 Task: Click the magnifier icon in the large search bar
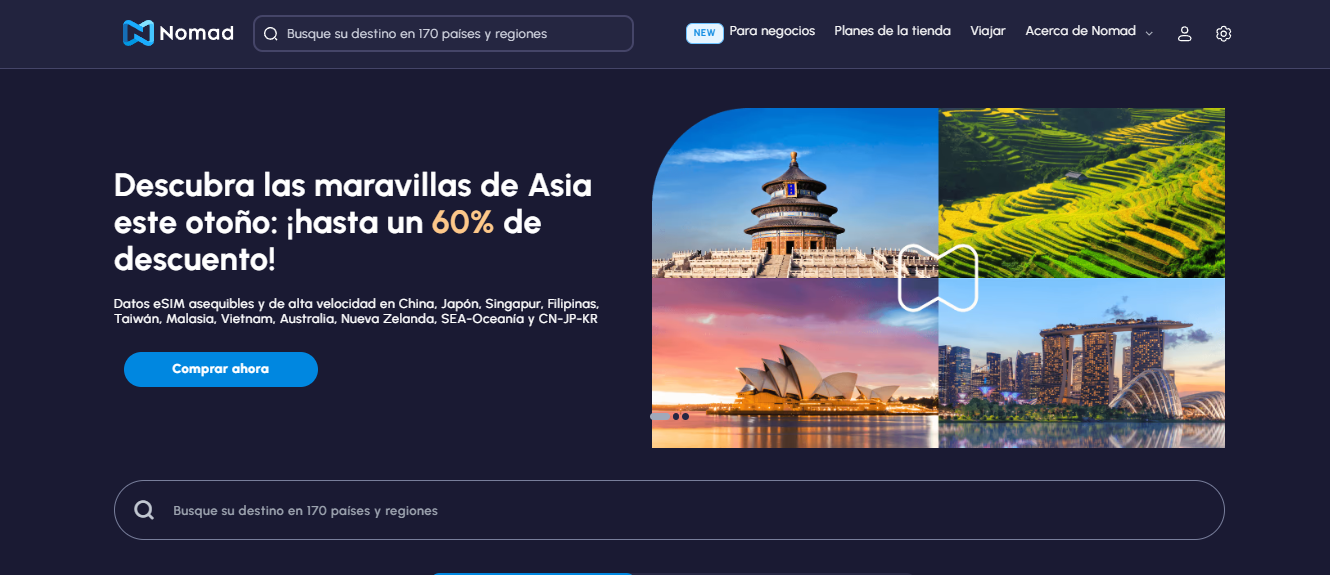[144, 510]
